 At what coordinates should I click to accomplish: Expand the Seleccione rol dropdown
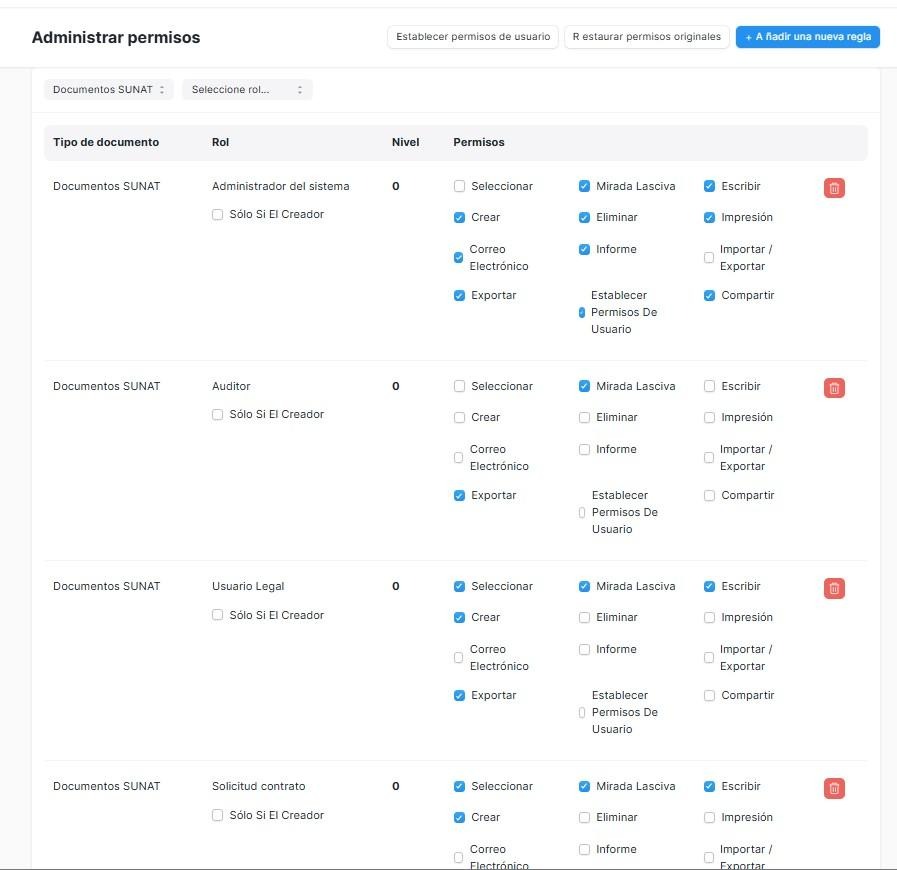point(247,90)
